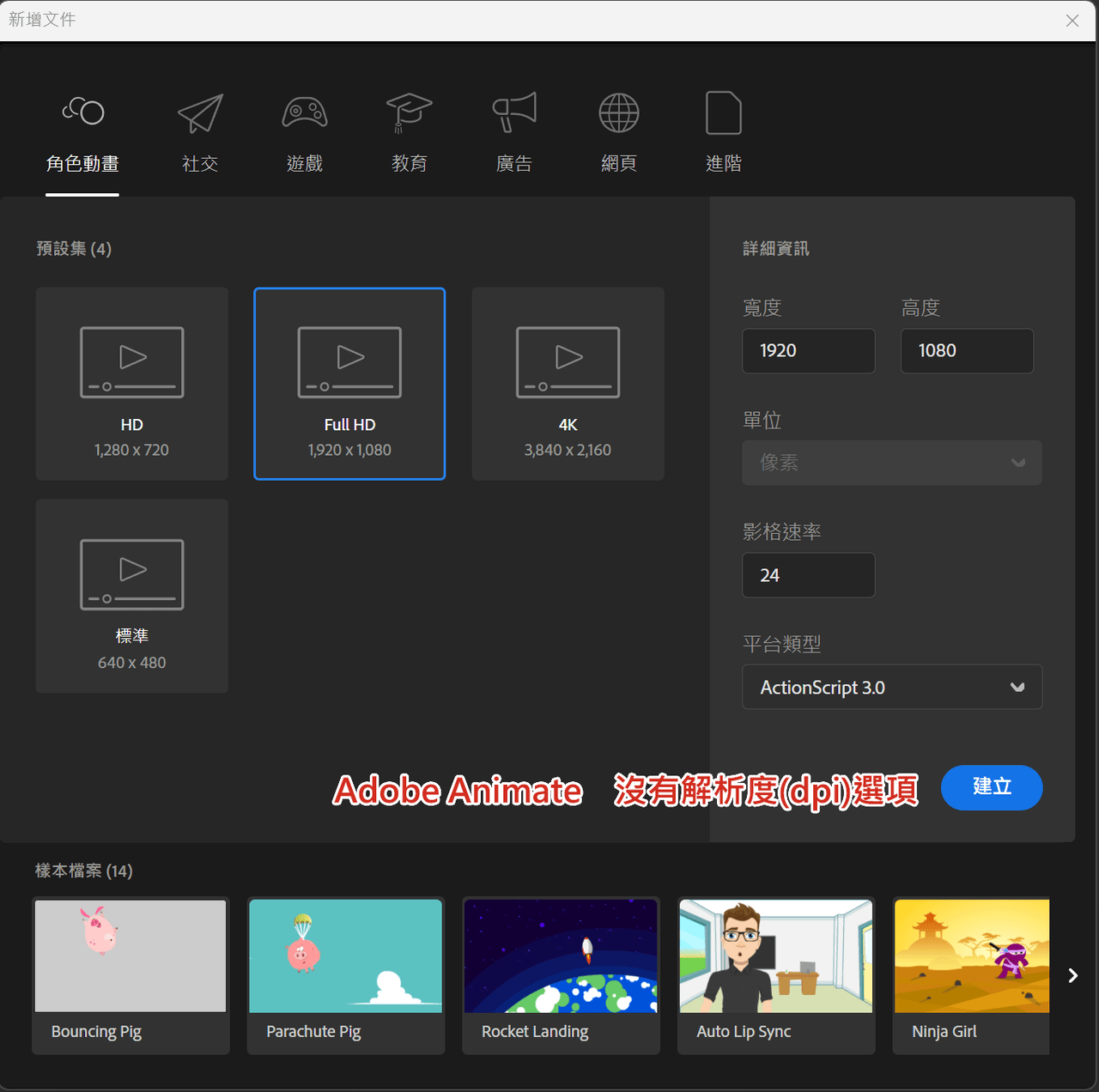Switch to the 廣告 tab label
This screenshot has width=1099, height=1092.
(x=514, y=163)
